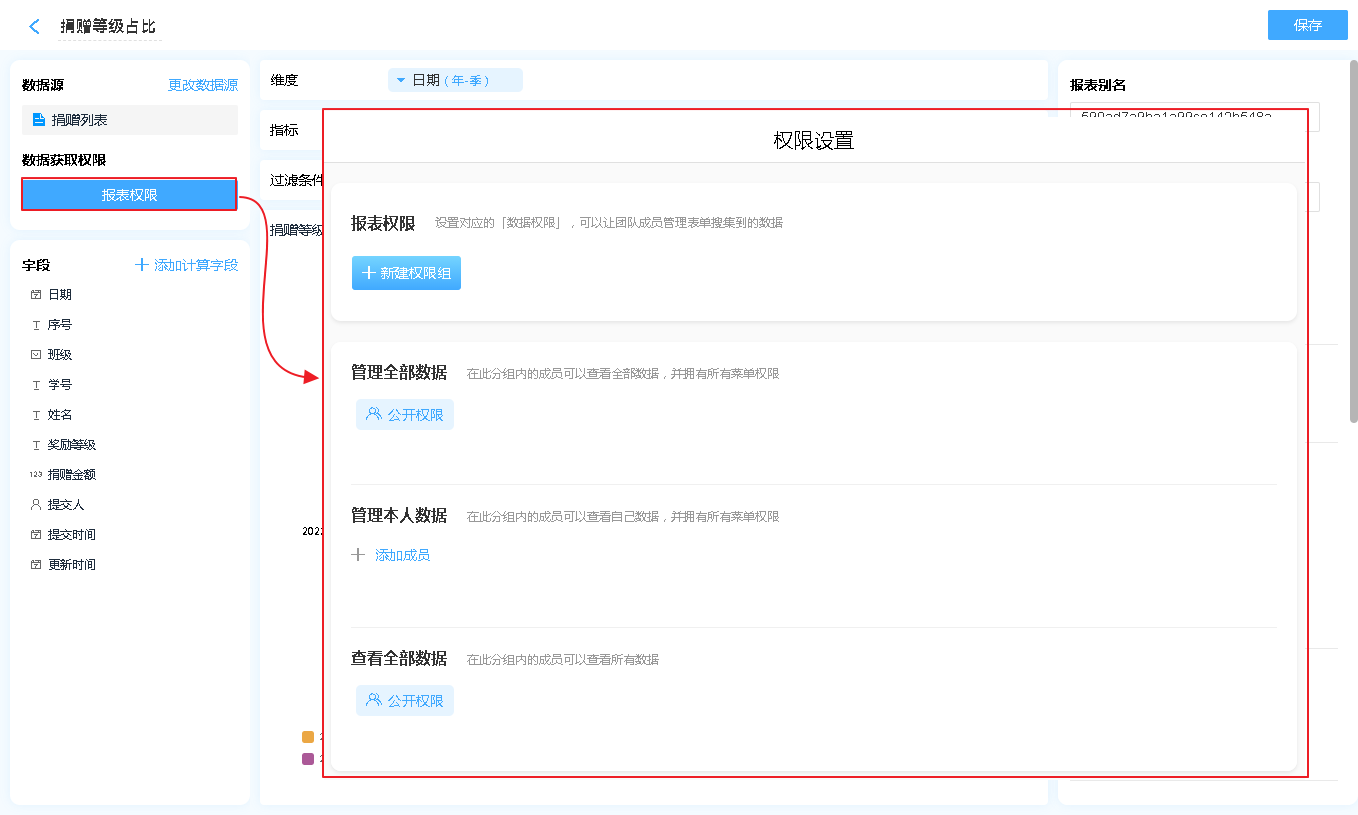Click the orange legend color swatch
Viewport: 1358px width, 815px height.
pyautogui.click(x=308, y=737)
